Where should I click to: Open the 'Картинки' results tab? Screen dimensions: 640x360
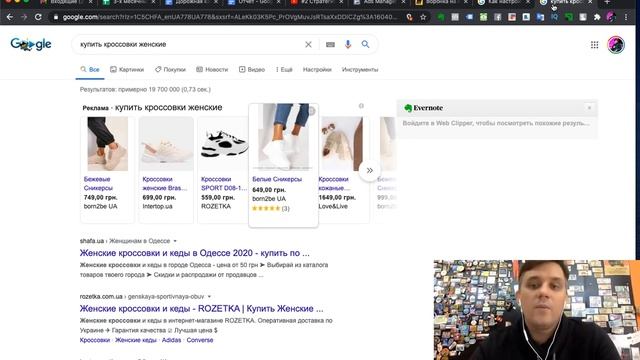click(x=127, y=69)
